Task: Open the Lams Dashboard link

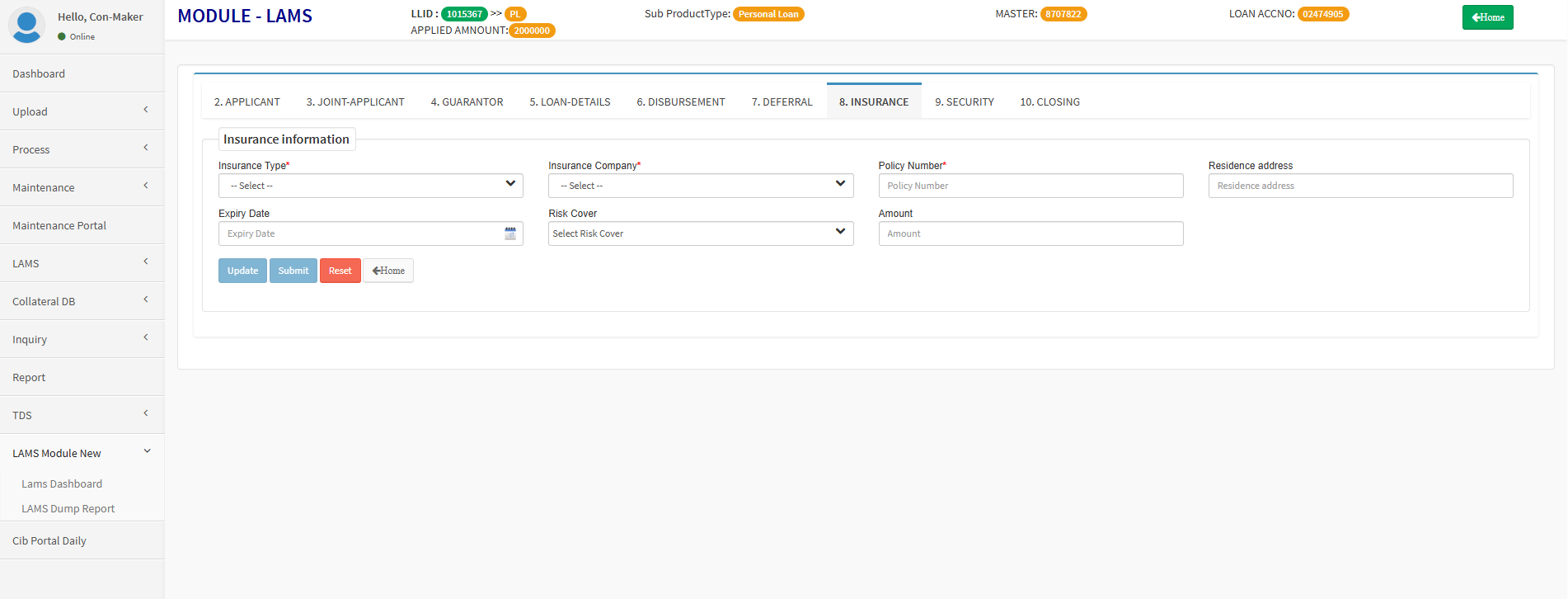Action: (x=62, y=484)
